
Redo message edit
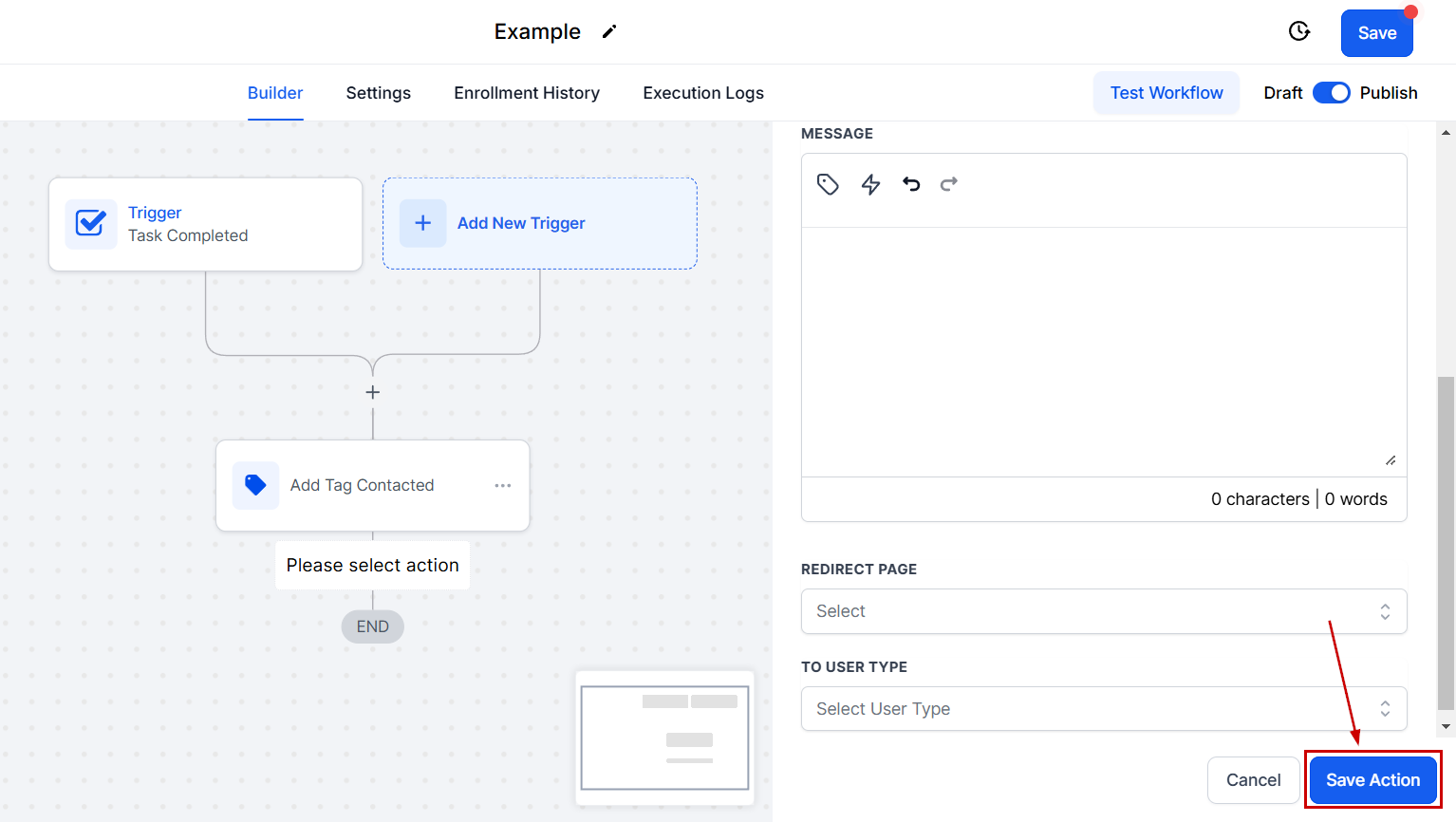(949, 184)
